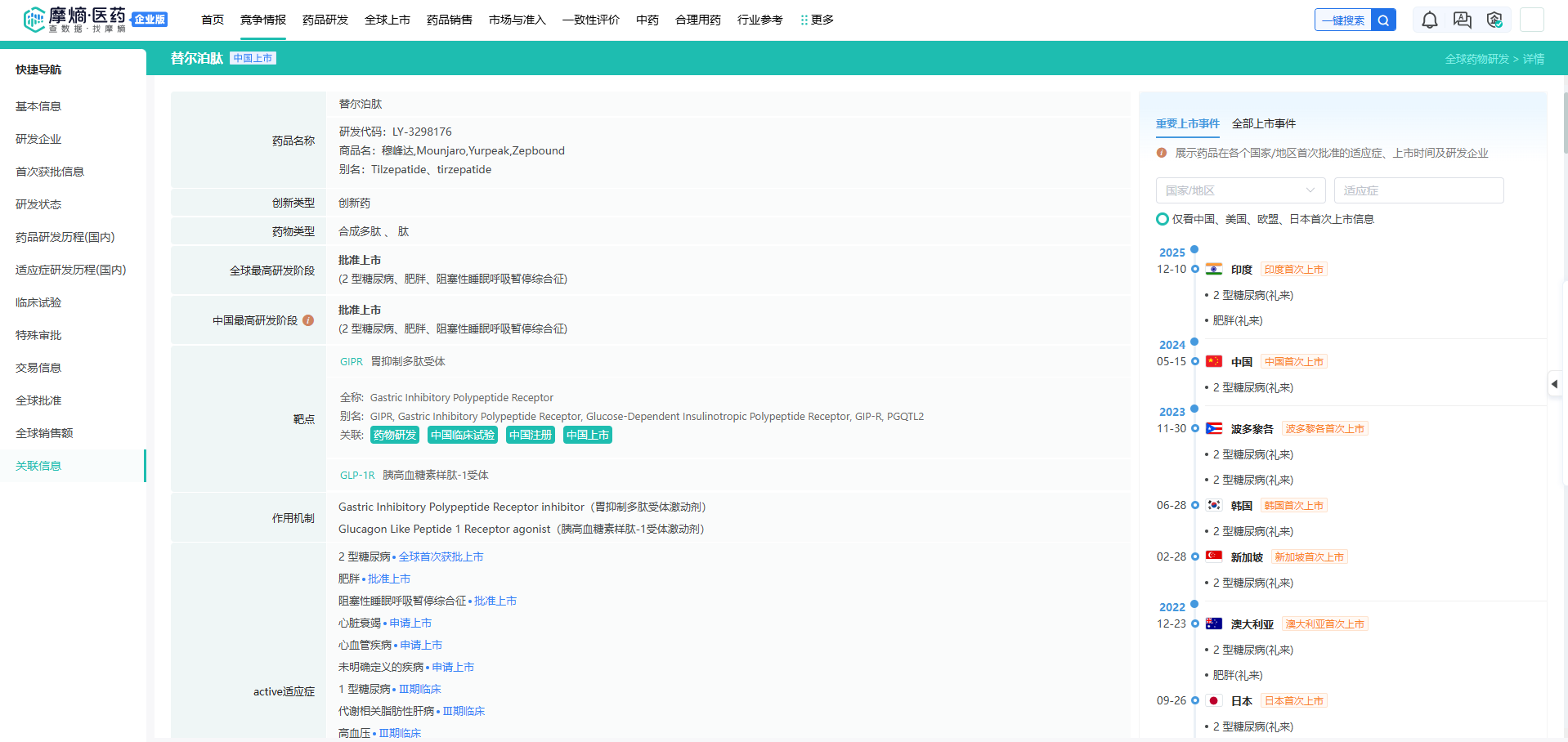
Task: Jump to 适应症研发历程(国内) in quick navigation
Action: click(x=71, y=270)
